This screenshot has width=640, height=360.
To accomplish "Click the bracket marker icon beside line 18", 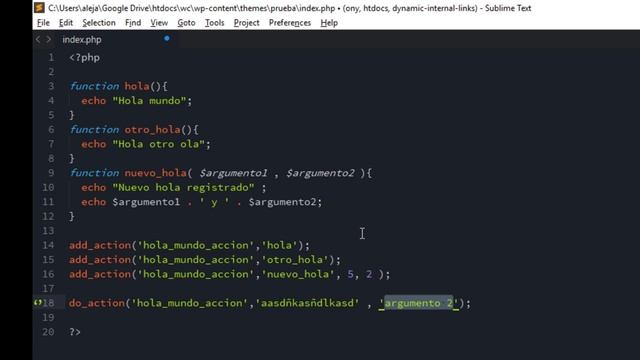I will tap(38, 303).
